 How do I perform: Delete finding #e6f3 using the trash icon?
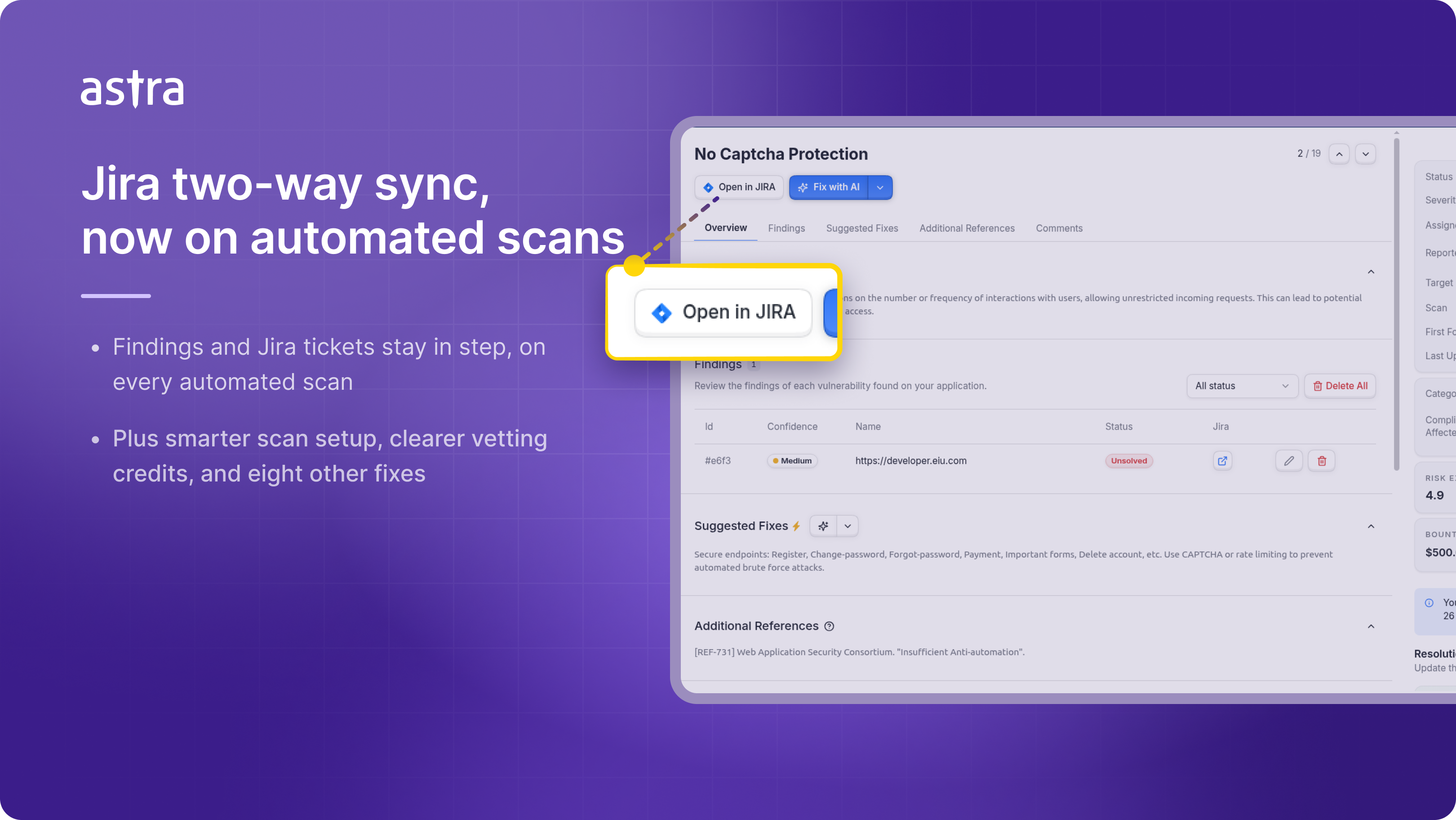coord(1322,461)
